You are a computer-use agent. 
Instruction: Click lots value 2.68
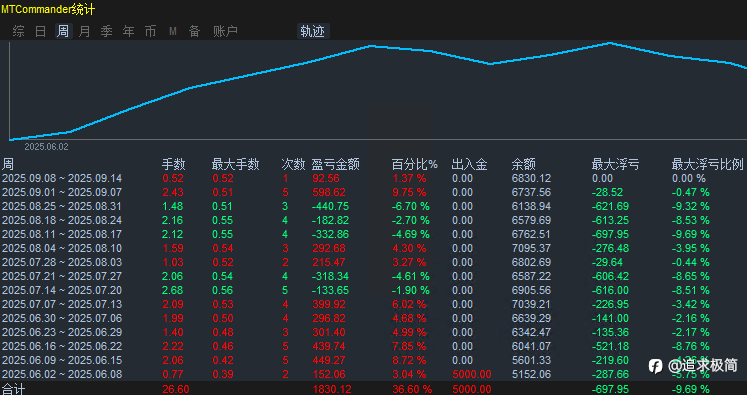pos(172,290)
